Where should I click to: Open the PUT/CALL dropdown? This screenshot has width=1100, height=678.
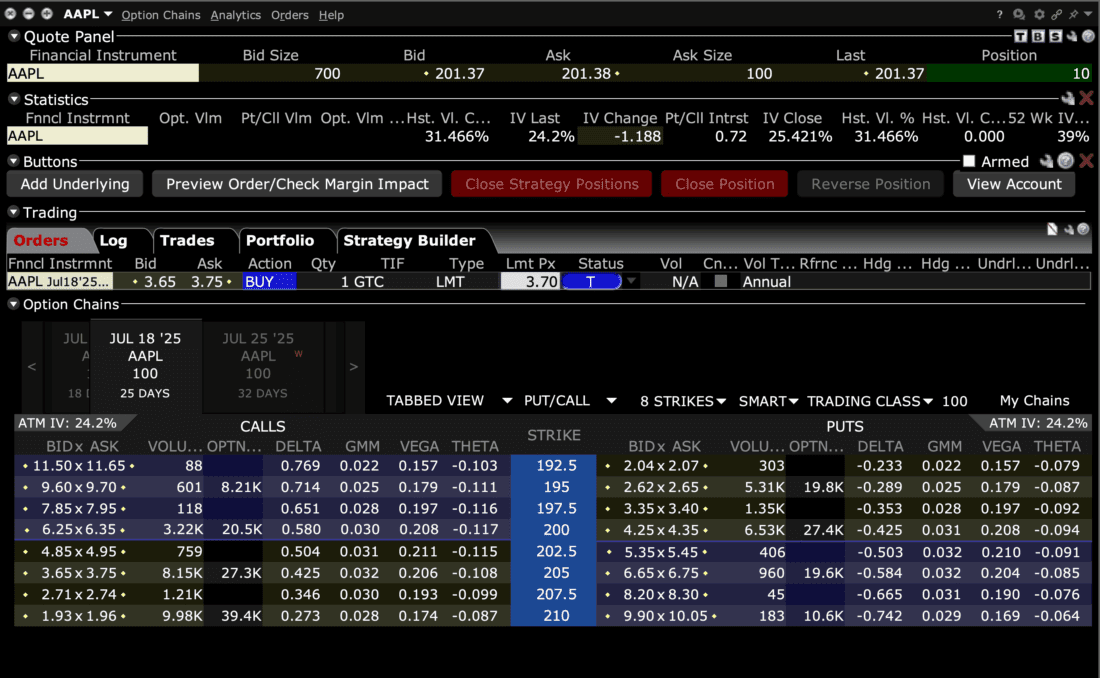pyautogui.click(x=569, y=401)
